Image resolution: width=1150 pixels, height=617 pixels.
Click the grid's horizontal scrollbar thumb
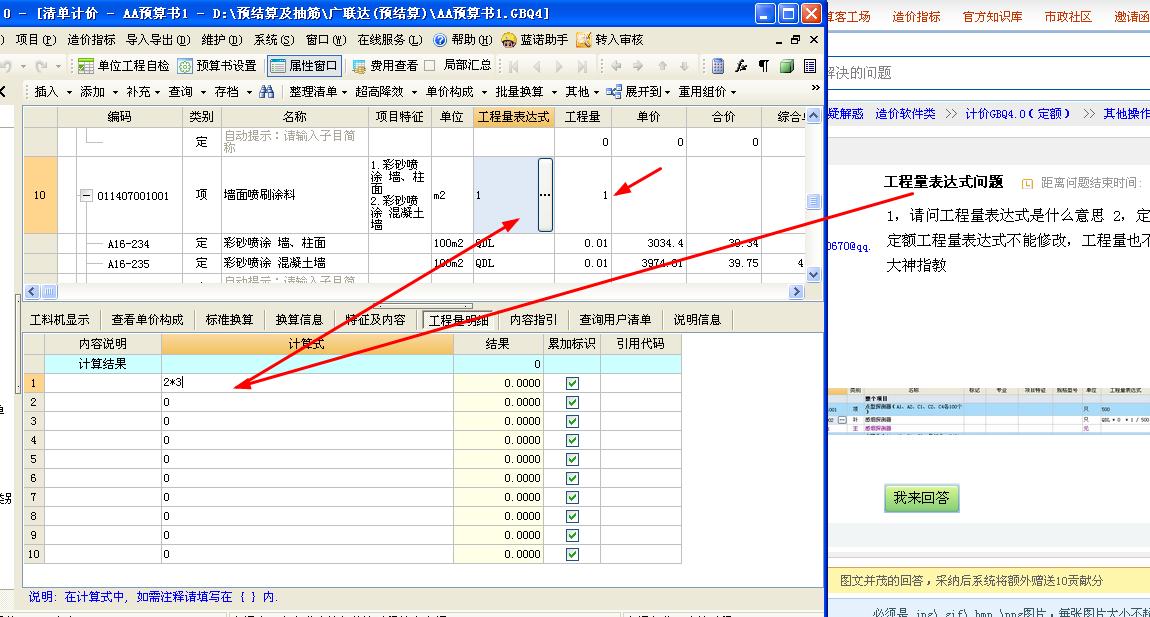[49, 292]
